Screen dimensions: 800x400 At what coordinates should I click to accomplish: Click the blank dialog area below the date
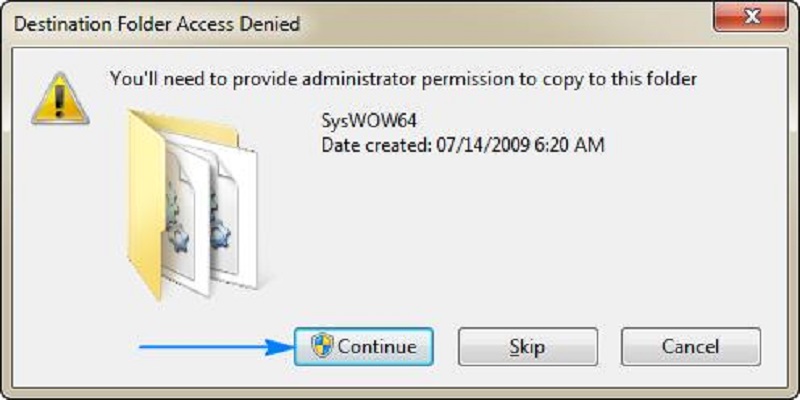(500, 240)
